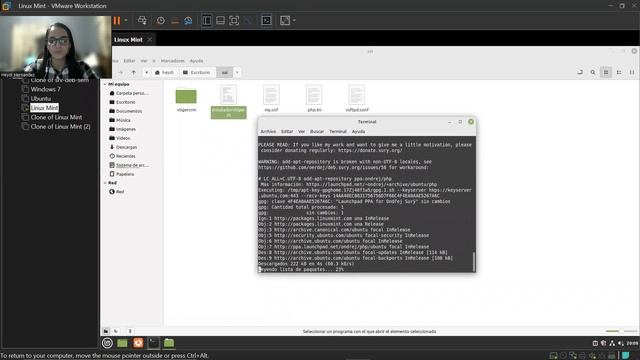This screenshot has width=640, height=360.
Task: Open the file manager Ver menu
Action: click(144, 61)
